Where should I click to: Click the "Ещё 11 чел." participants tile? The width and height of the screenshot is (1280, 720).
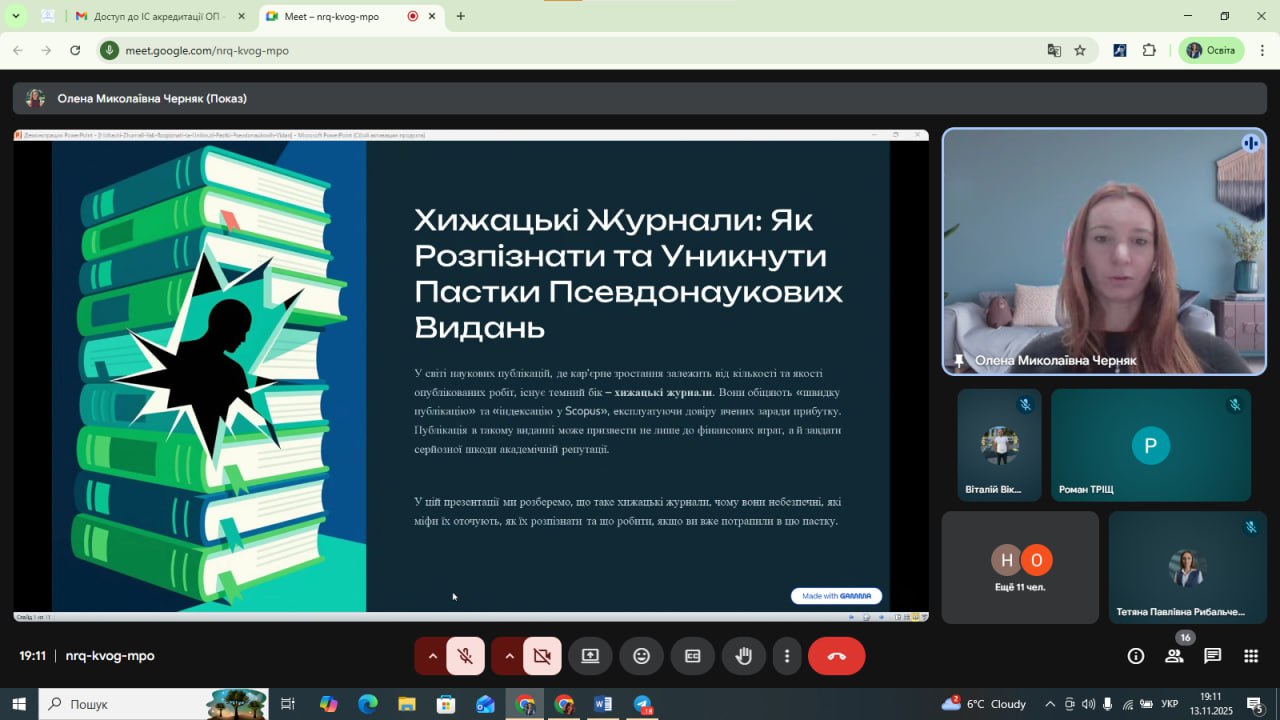coord(1020,568)
